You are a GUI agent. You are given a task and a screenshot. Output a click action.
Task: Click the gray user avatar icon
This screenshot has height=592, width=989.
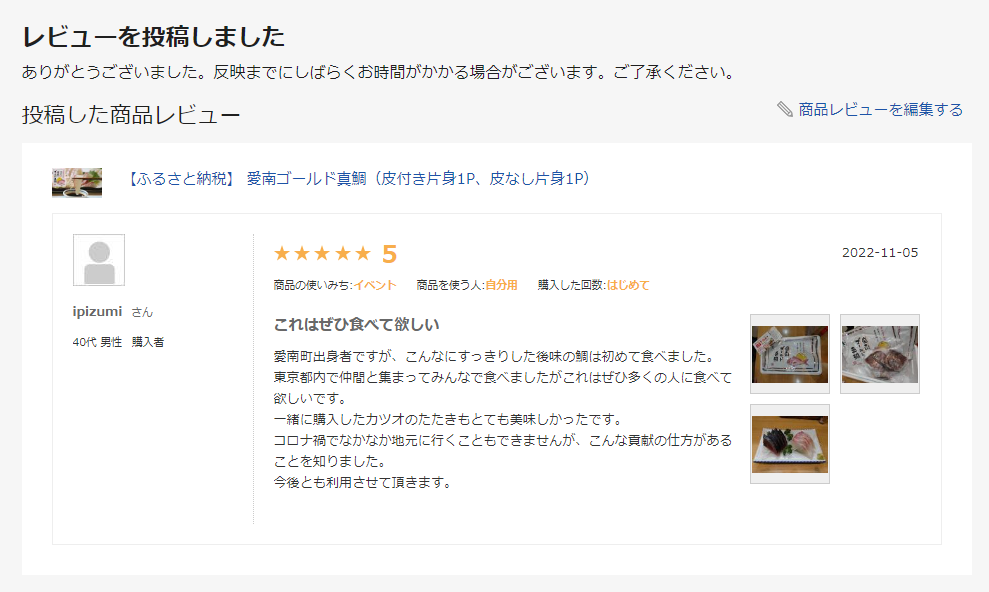click(99, 260)
